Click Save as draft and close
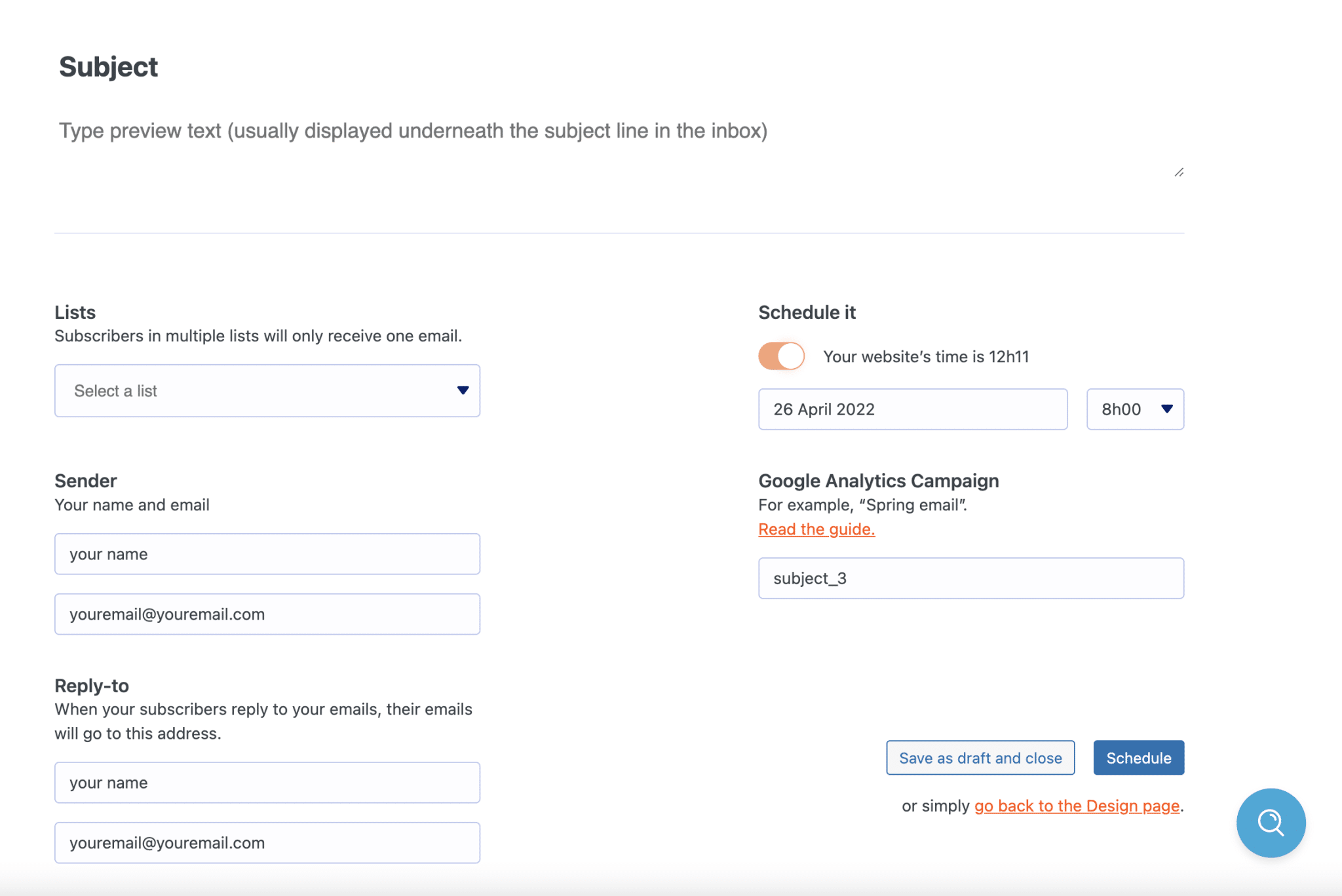The width and height of the screenshot is (1342, 896). [980, 758]
